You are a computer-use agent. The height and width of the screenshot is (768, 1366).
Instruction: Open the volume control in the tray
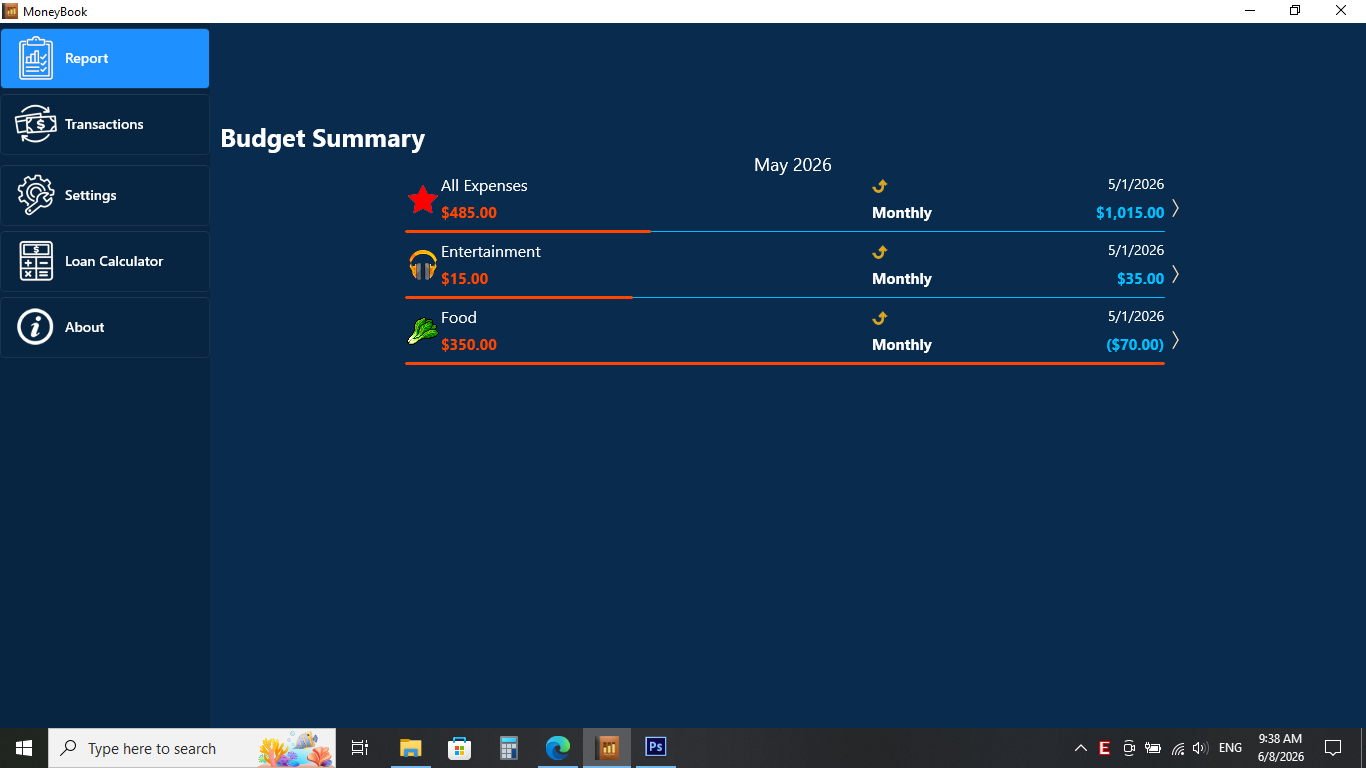pos(1201,748)
